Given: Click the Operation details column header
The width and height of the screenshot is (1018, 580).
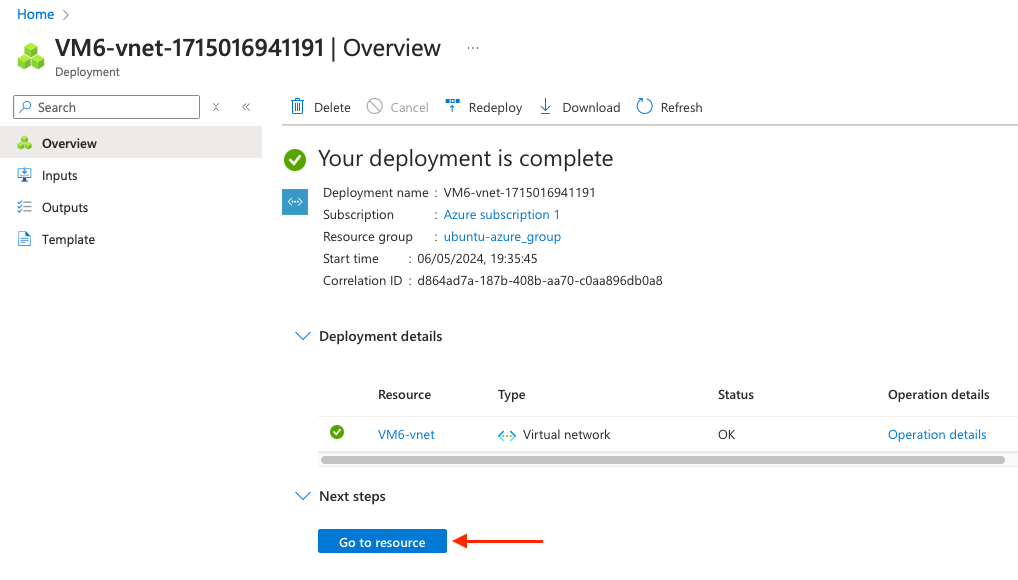Looking at the screenshot, I should [x=939, y=394].
